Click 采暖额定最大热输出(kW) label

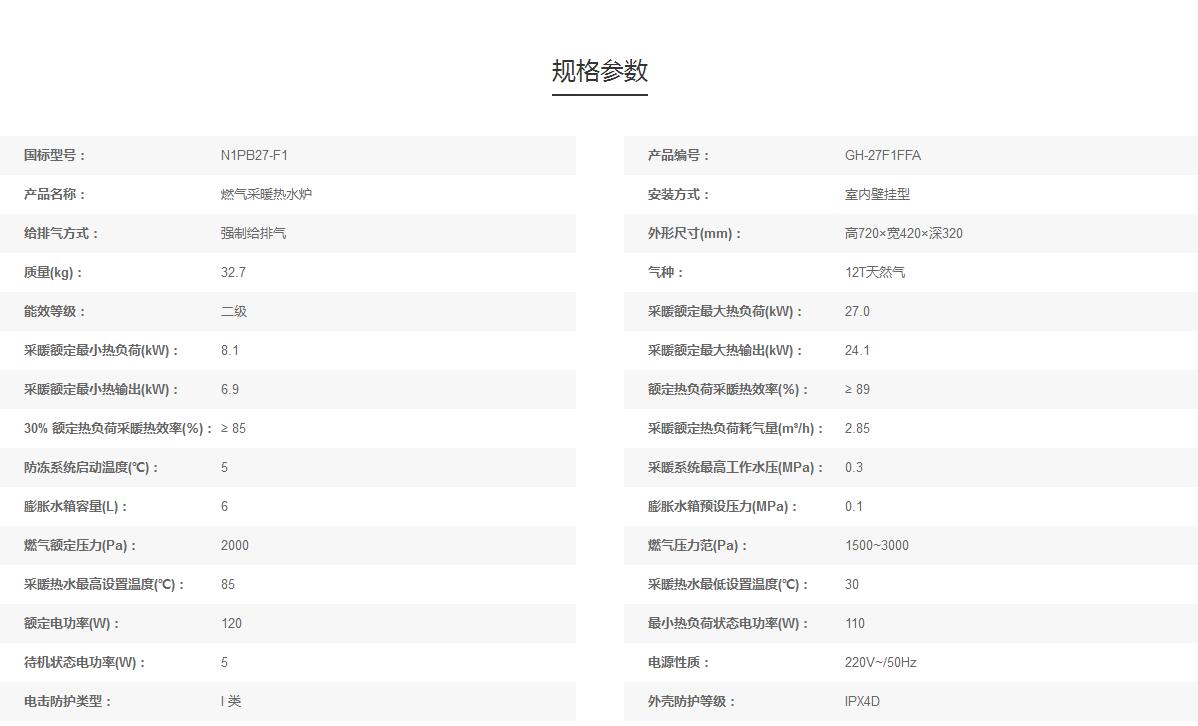point(725,350)
